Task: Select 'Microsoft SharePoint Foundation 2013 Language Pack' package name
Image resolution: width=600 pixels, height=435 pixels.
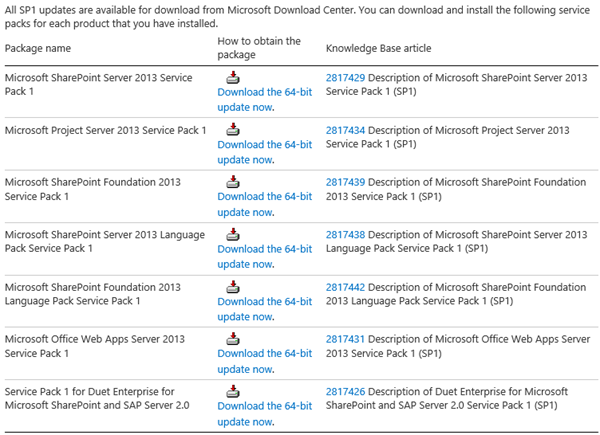Action: tap(93, 294)
